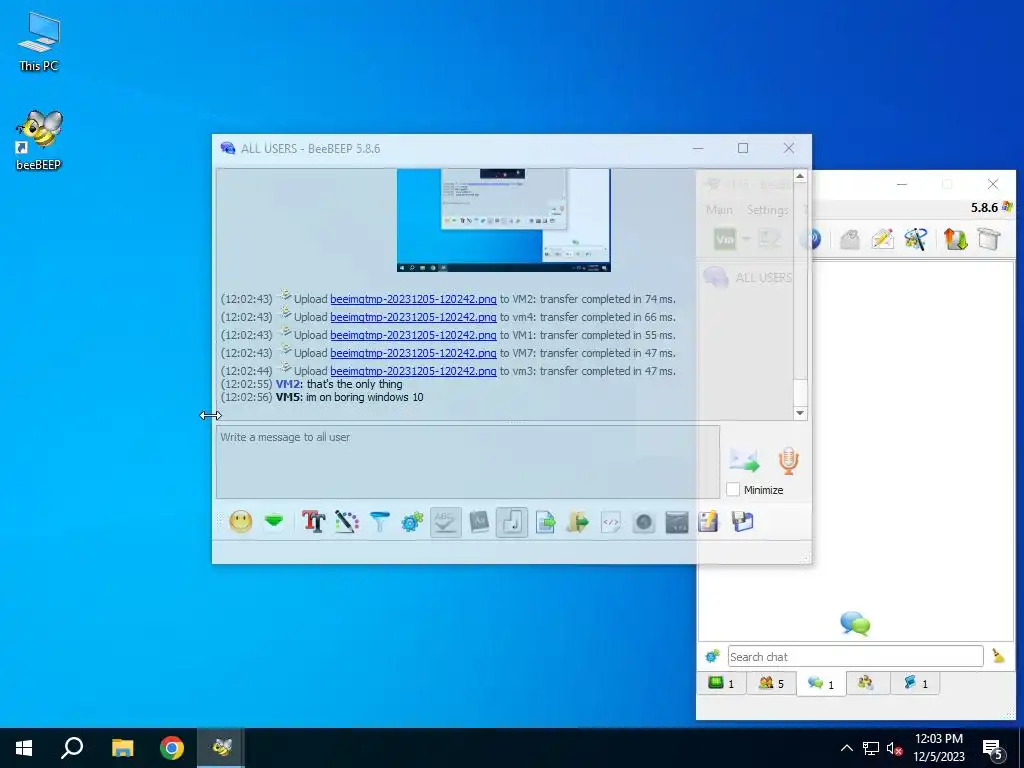Viewport: 1024px width, 768px height.
Task: Click the wand icon in main toolbar
Action: 916,239
